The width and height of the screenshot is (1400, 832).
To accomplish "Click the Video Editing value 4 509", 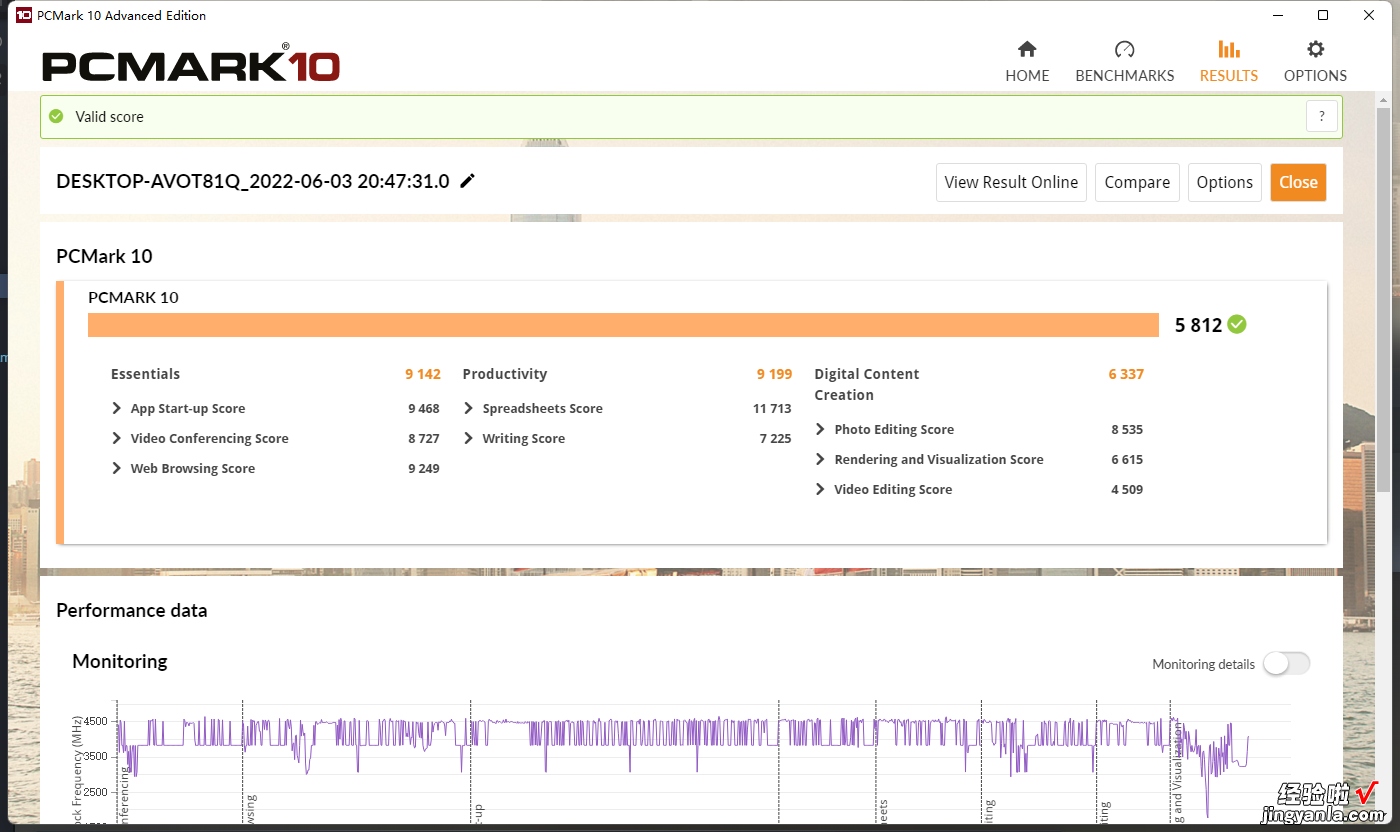I will tap(1126, 489).
